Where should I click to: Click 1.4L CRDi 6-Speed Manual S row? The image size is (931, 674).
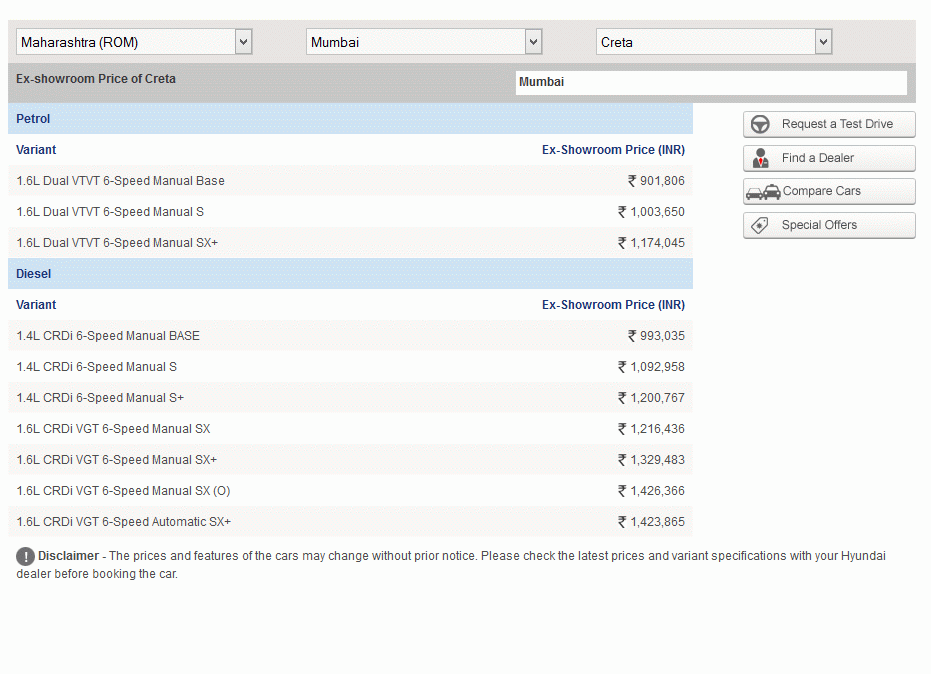click(350, 367)
